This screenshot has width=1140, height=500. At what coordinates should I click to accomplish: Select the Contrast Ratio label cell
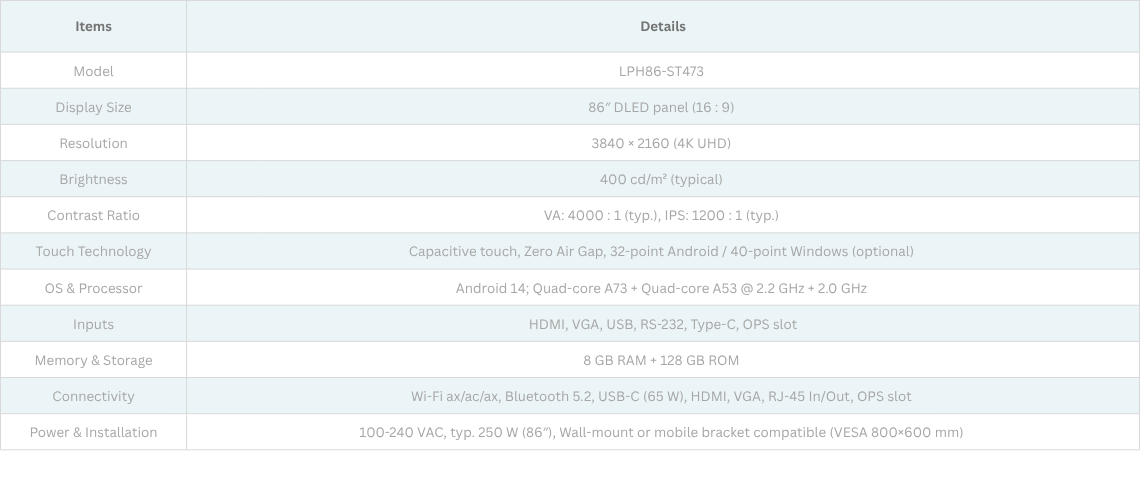[x=93, y=215]
